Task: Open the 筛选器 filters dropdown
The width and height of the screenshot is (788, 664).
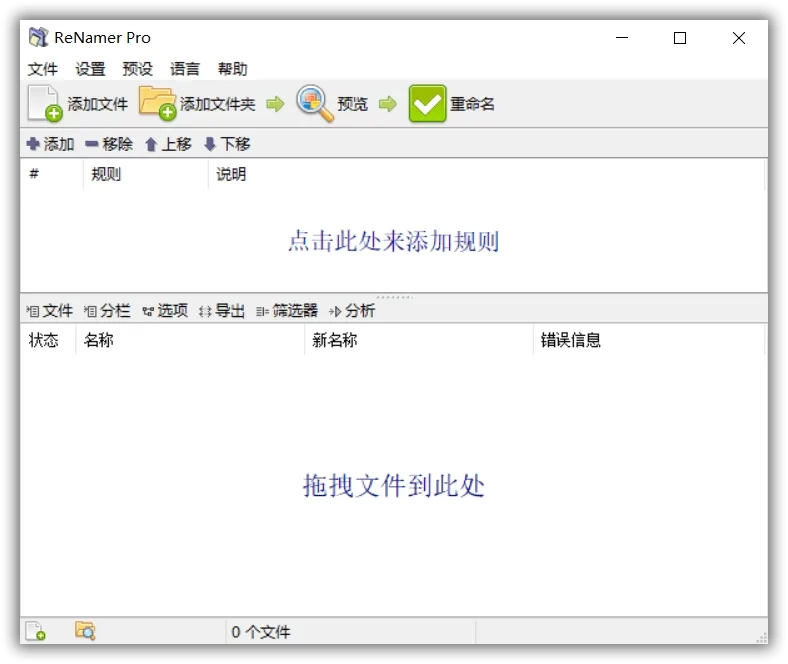Action: point(287,311)
